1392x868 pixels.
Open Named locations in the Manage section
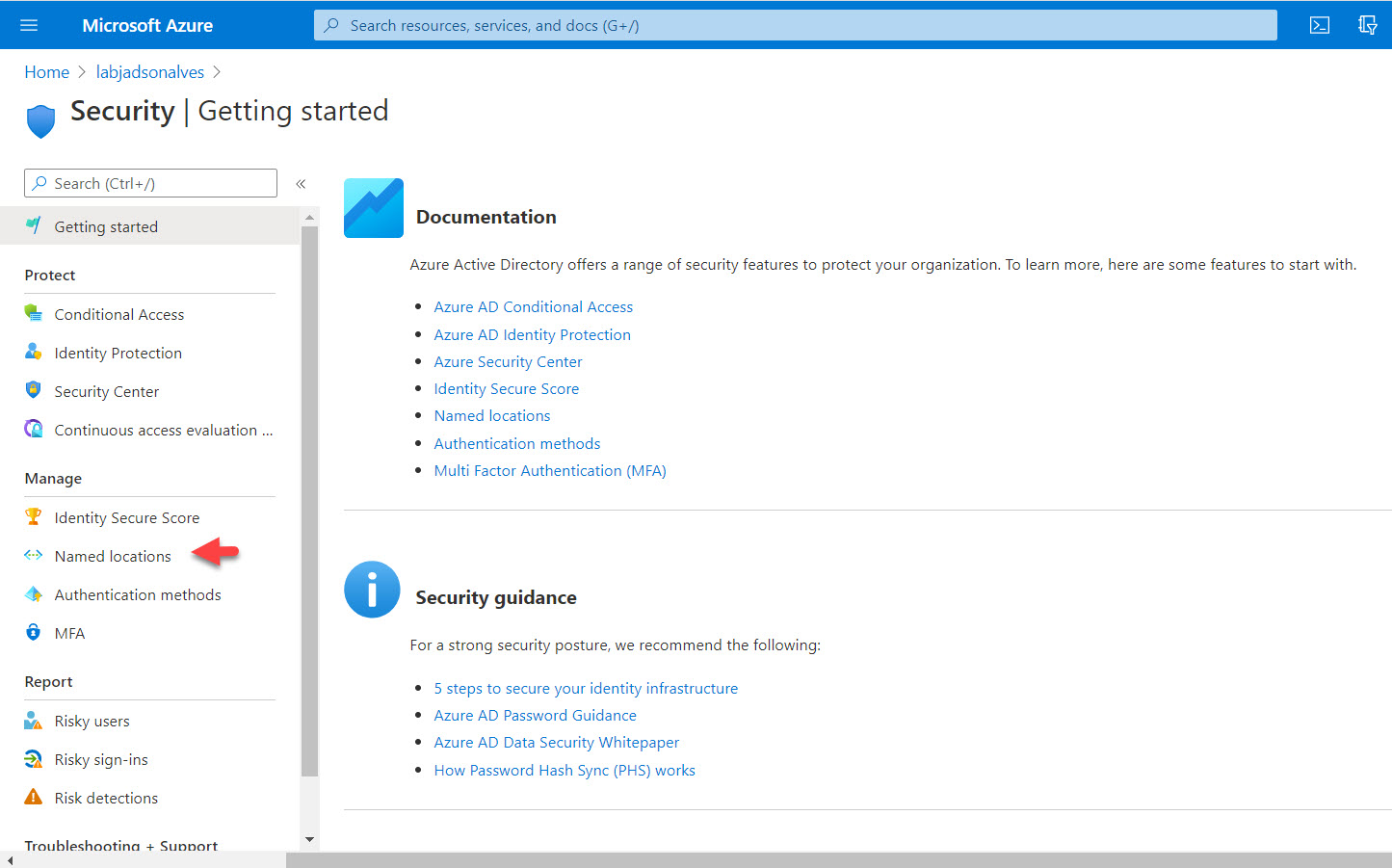pos(113,557)
